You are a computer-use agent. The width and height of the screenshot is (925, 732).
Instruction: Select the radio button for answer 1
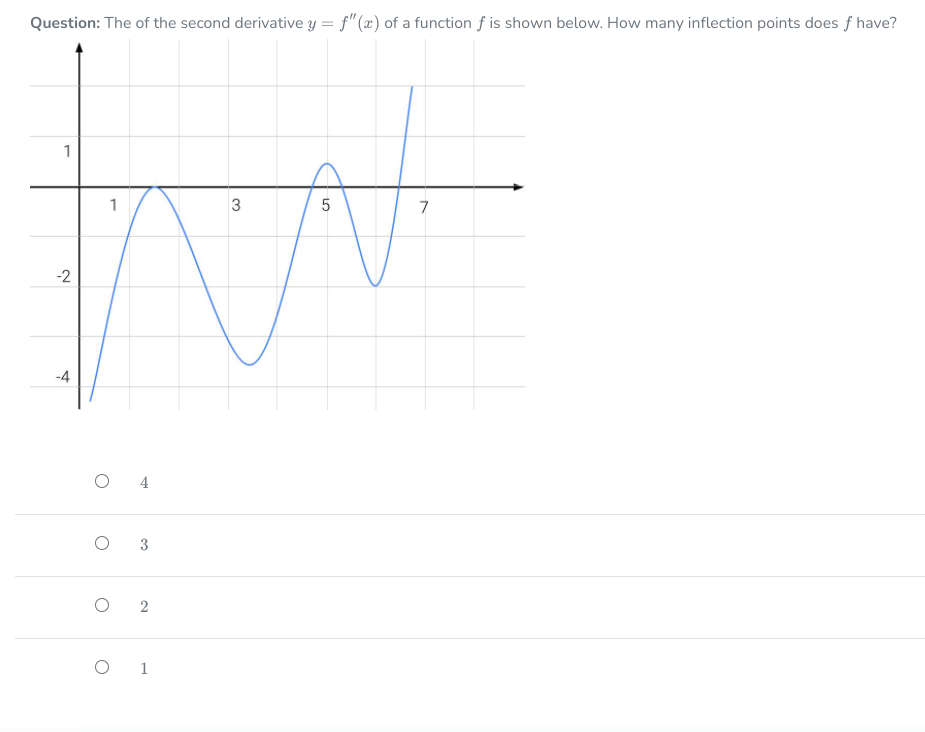(x=101, y=667)
